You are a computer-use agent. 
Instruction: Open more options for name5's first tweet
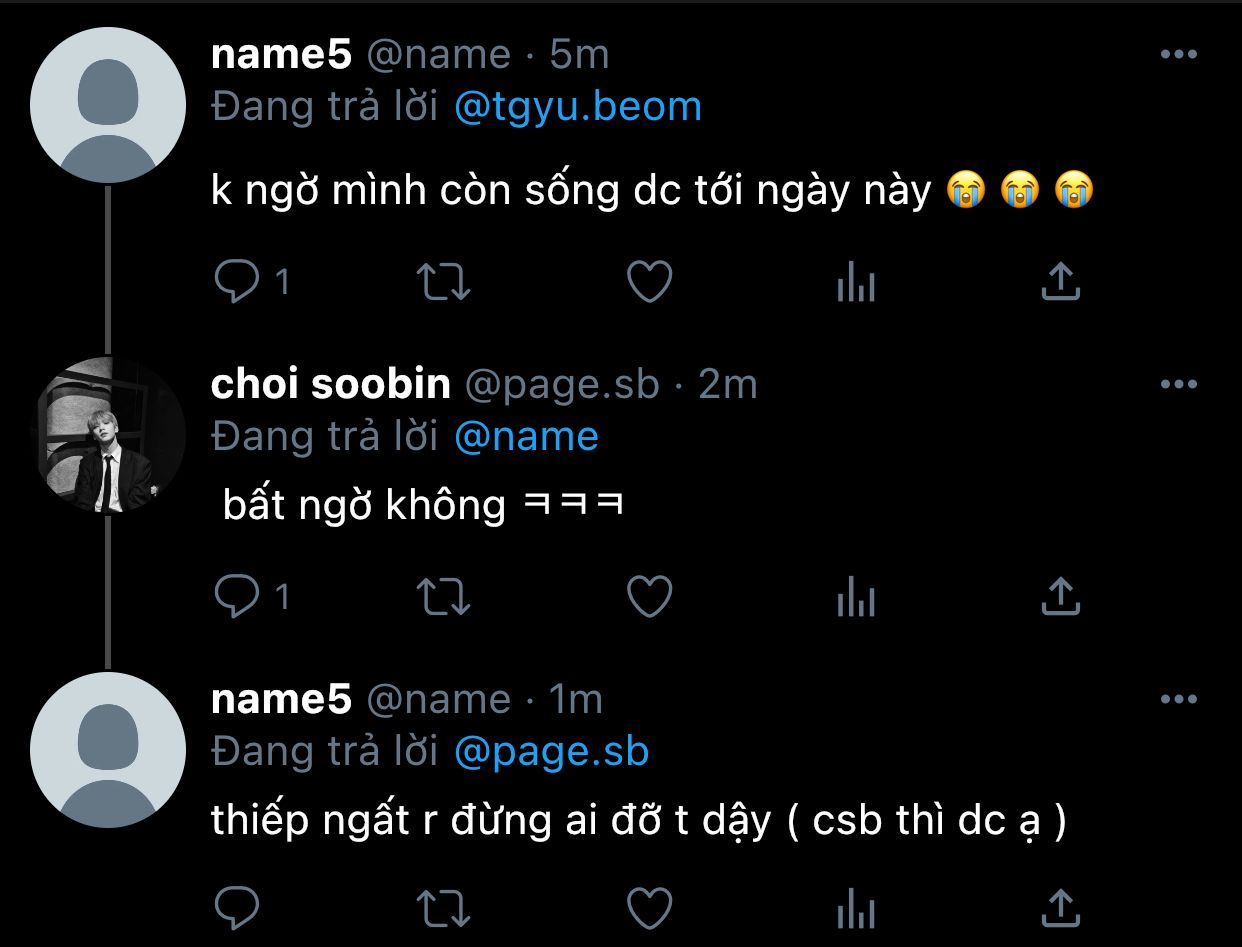coord(1178,55)
